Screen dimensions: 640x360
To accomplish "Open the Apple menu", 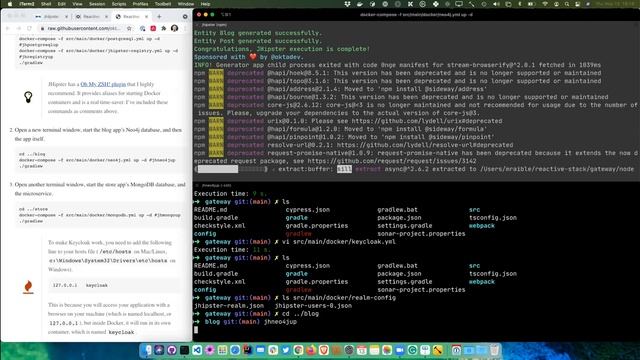I will 10,4.
